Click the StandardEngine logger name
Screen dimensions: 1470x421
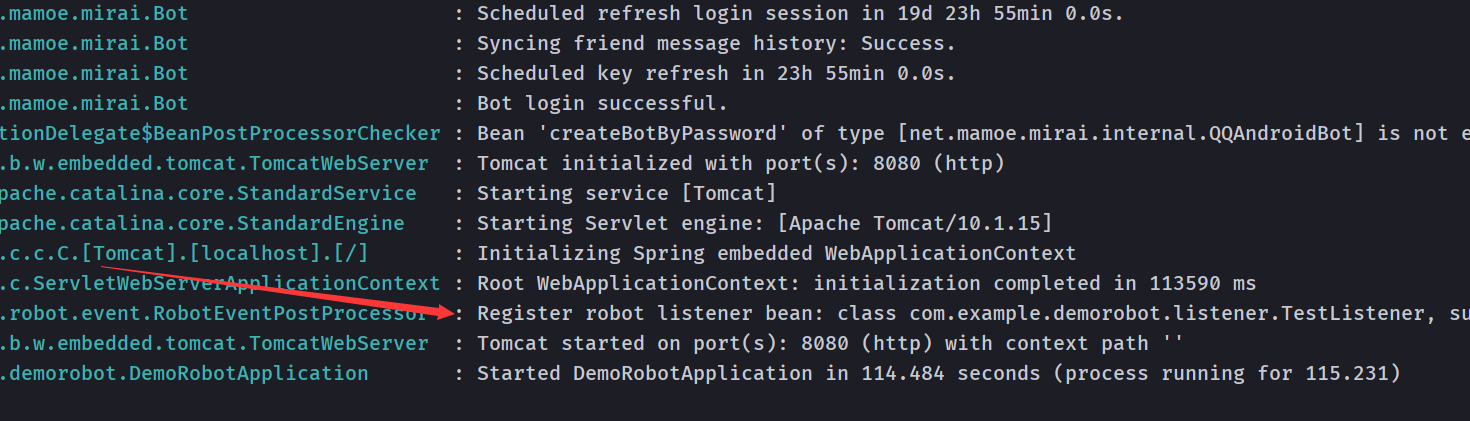(202, 223)
